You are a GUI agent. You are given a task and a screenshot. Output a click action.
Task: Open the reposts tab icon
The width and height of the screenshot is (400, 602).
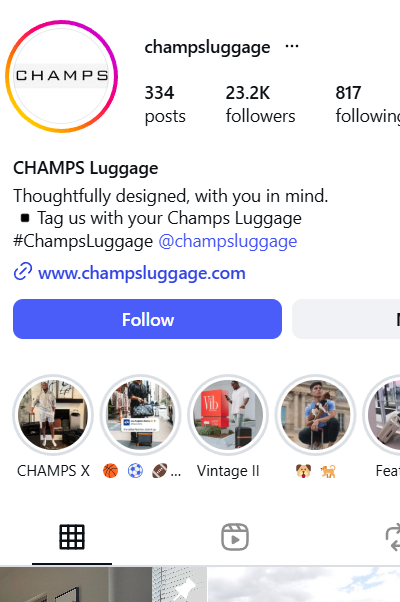pos(393,536)
